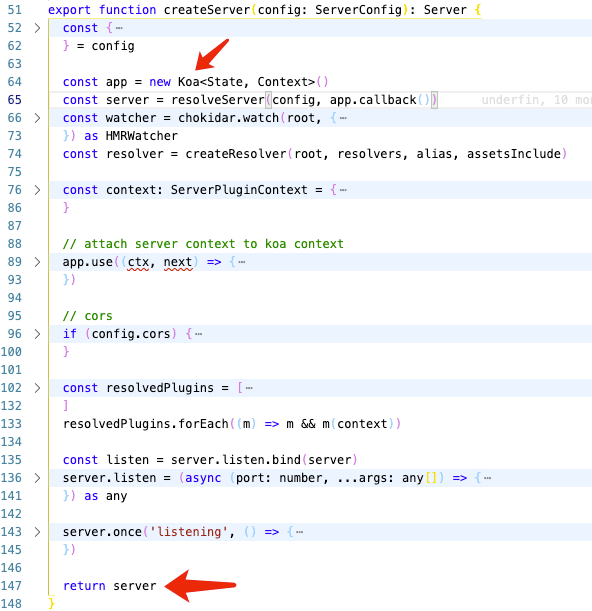Viewport: 592px width, 611px height.
Task: Expand folded context object at line 76
Action: click(x=37, y=190)
